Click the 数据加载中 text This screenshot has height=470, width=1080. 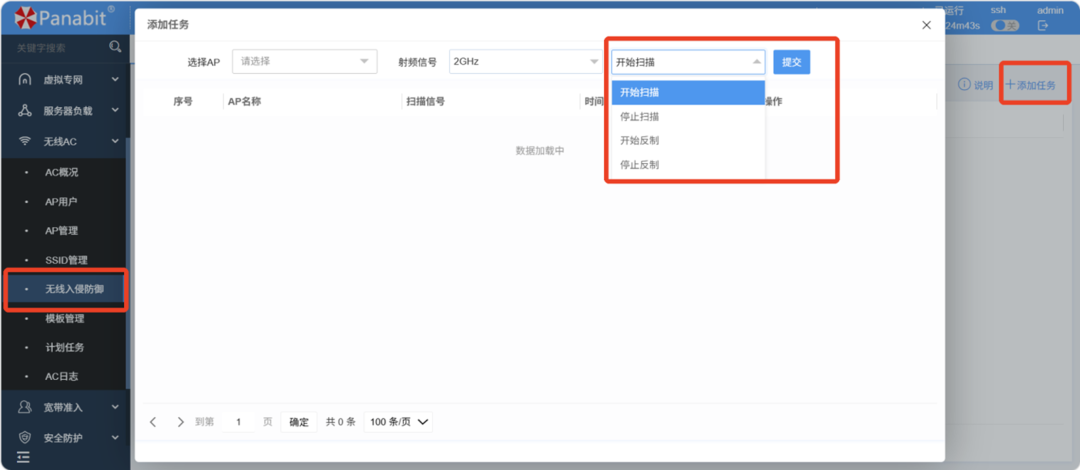point(540,150)
